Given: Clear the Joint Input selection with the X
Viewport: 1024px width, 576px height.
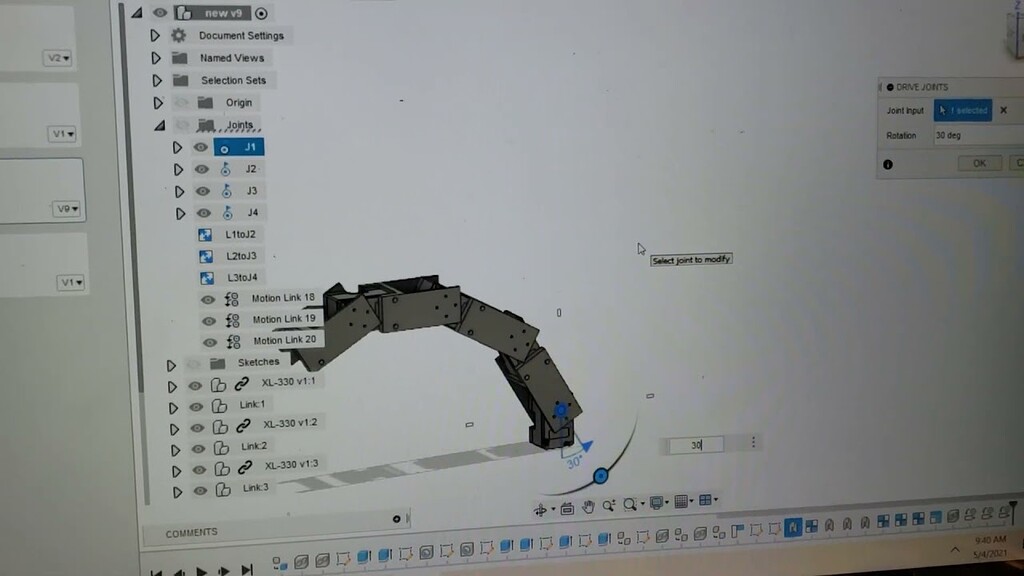Looking at the screenshot, I should pos(1003,110).
